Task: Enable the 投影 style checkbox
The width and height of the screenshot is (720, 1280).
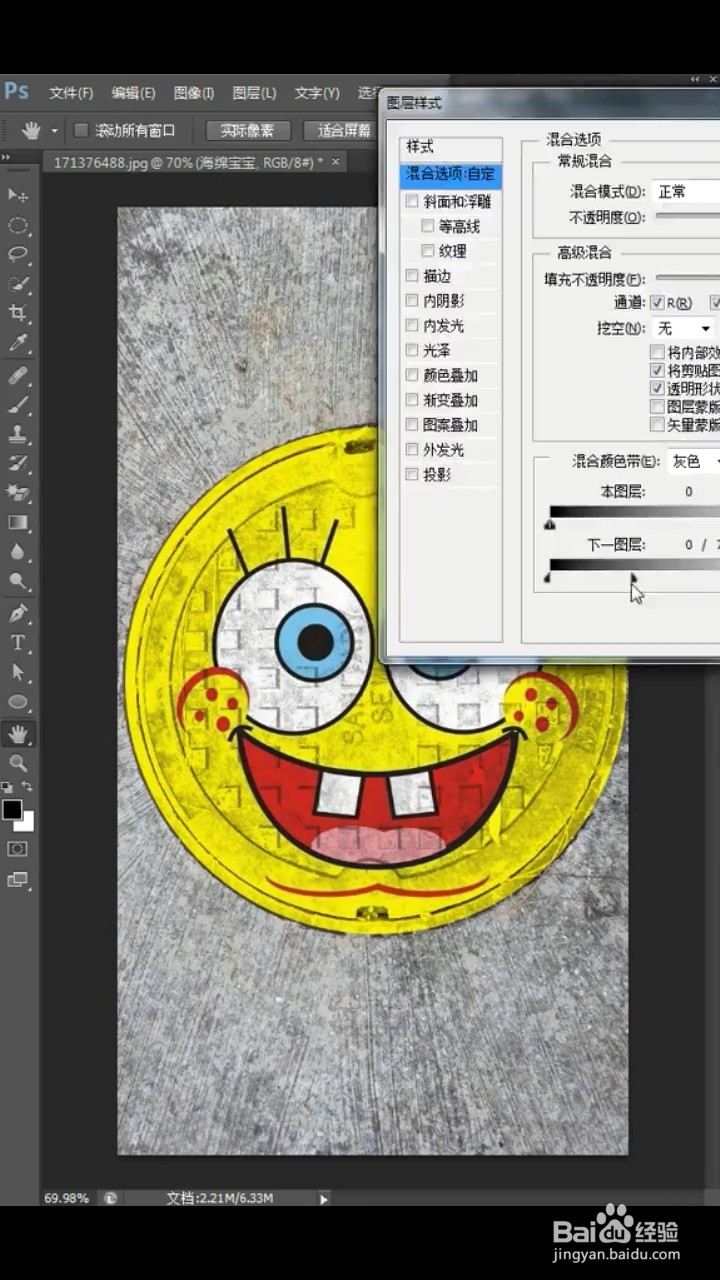Action: coord(412,475)
